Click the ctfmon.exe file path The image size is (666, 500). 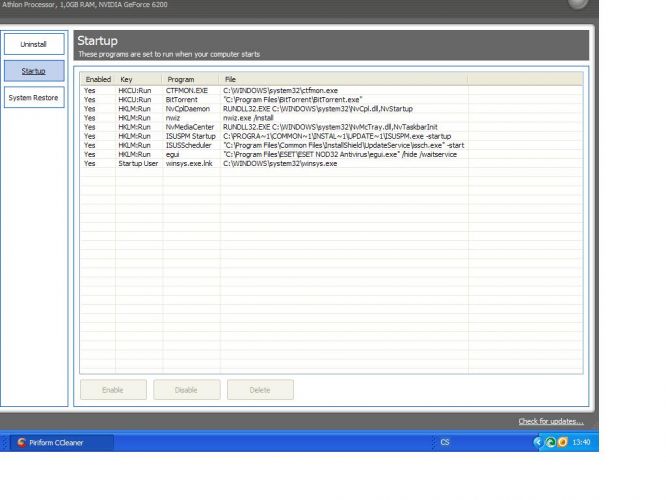click(x=280, y=90)
